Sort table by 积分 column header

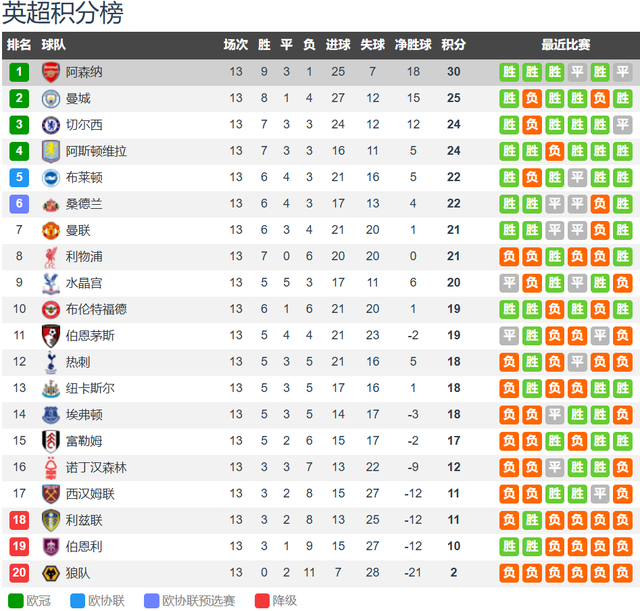pos(453,45)
